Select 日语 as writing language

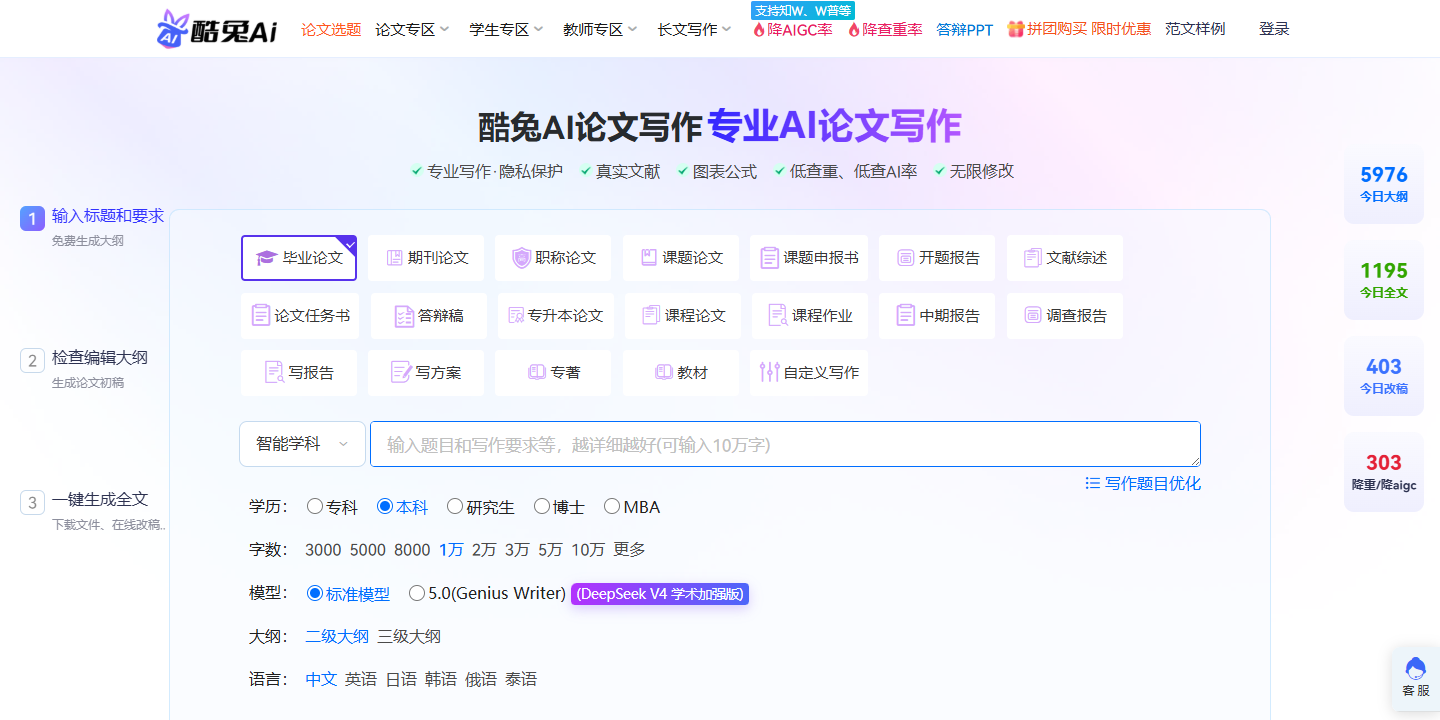coord(401,679)
